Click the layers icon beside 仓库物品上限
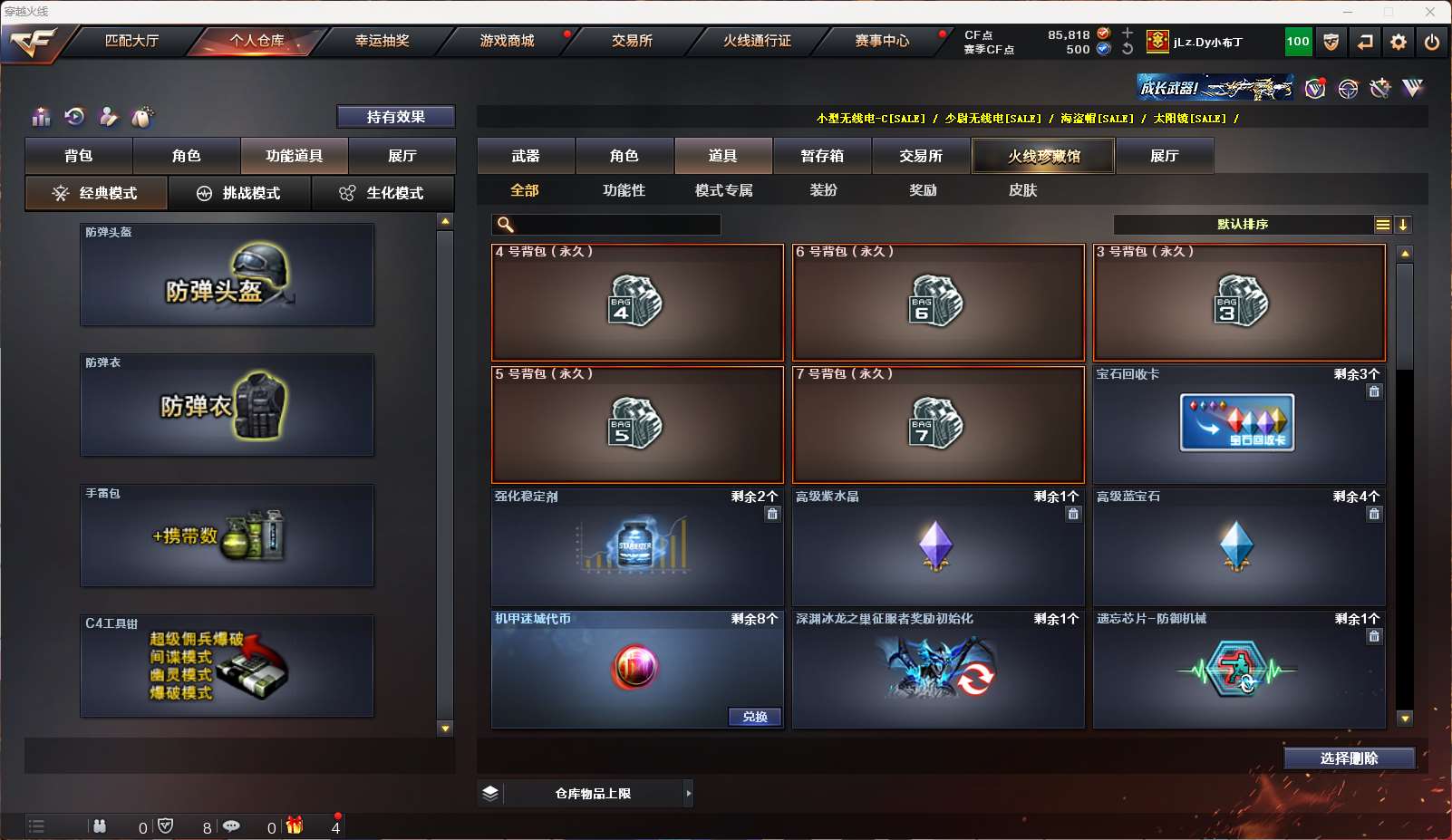1452x840 pixels. pos(490,793)
